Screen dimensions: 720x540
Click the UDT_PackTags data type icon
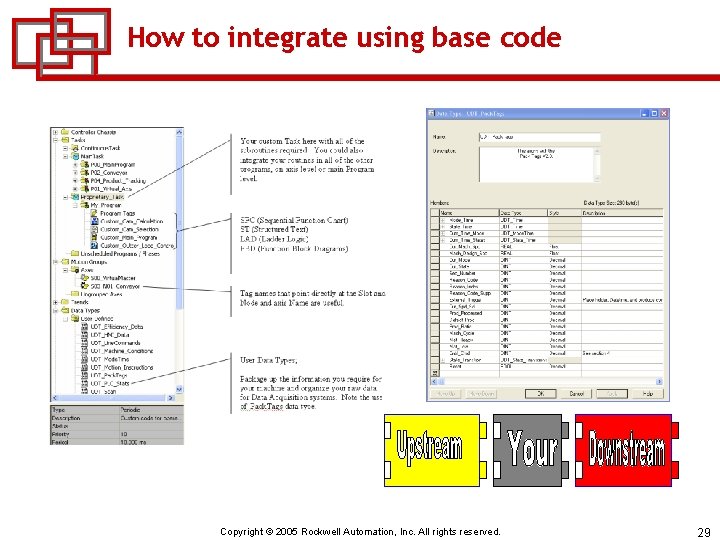click(84, 376)
